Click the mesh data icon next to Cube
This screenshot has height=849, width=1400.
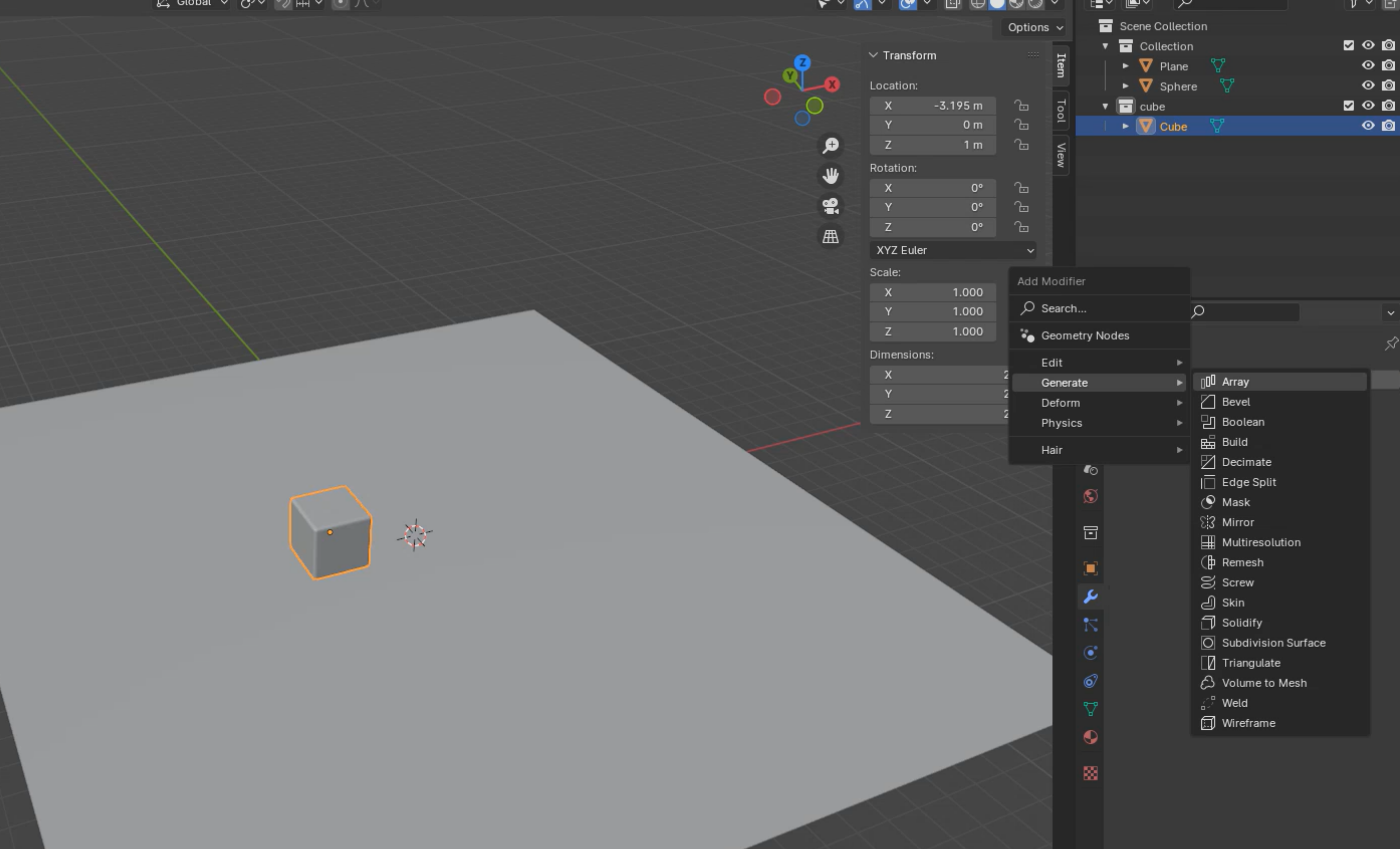coord(1217,126)
